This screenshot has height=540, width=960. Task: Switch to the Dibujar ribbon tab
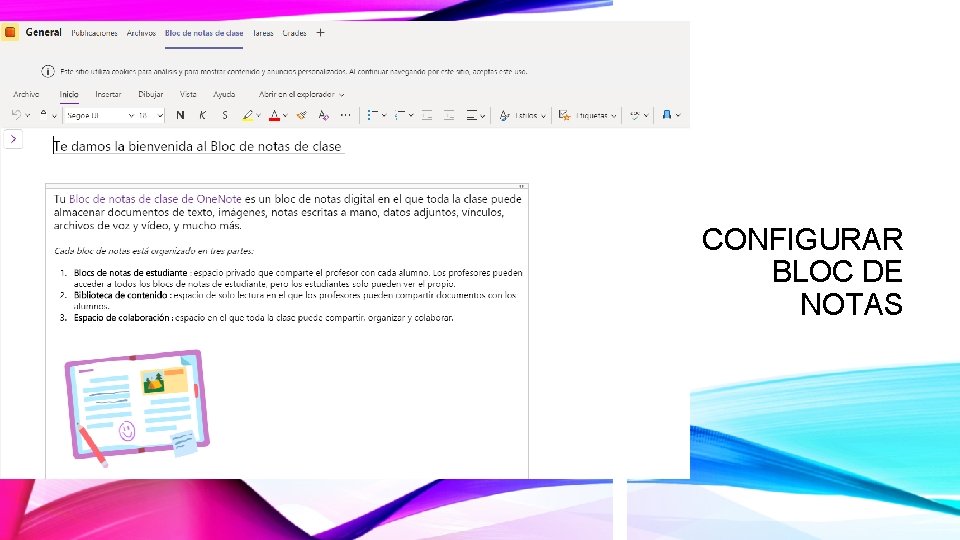coord(151,94)
